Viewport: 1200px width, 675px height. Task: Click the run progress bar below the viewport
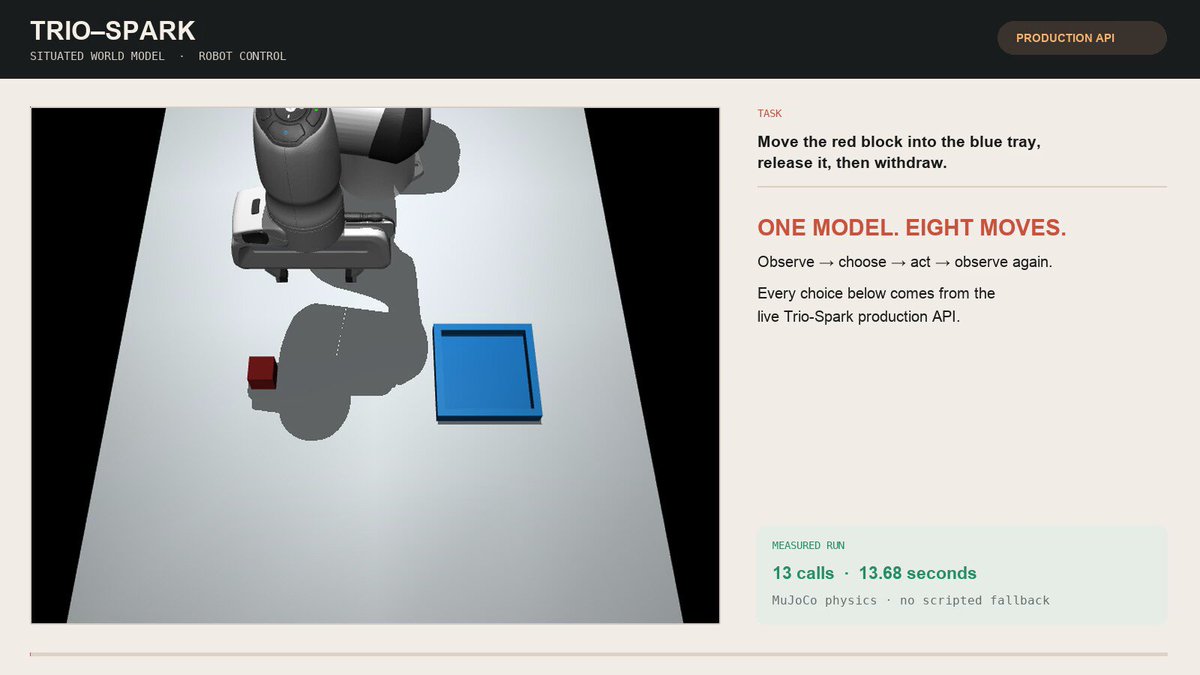tap(598, 654)
